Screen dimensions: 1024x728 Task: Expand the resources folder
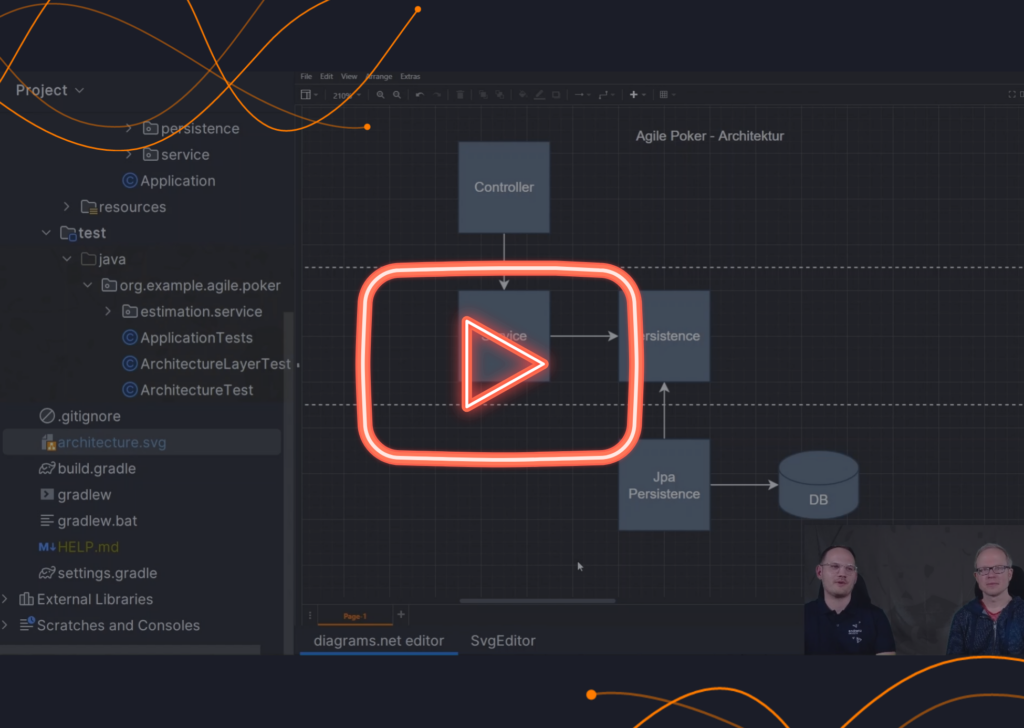(67, 207)
